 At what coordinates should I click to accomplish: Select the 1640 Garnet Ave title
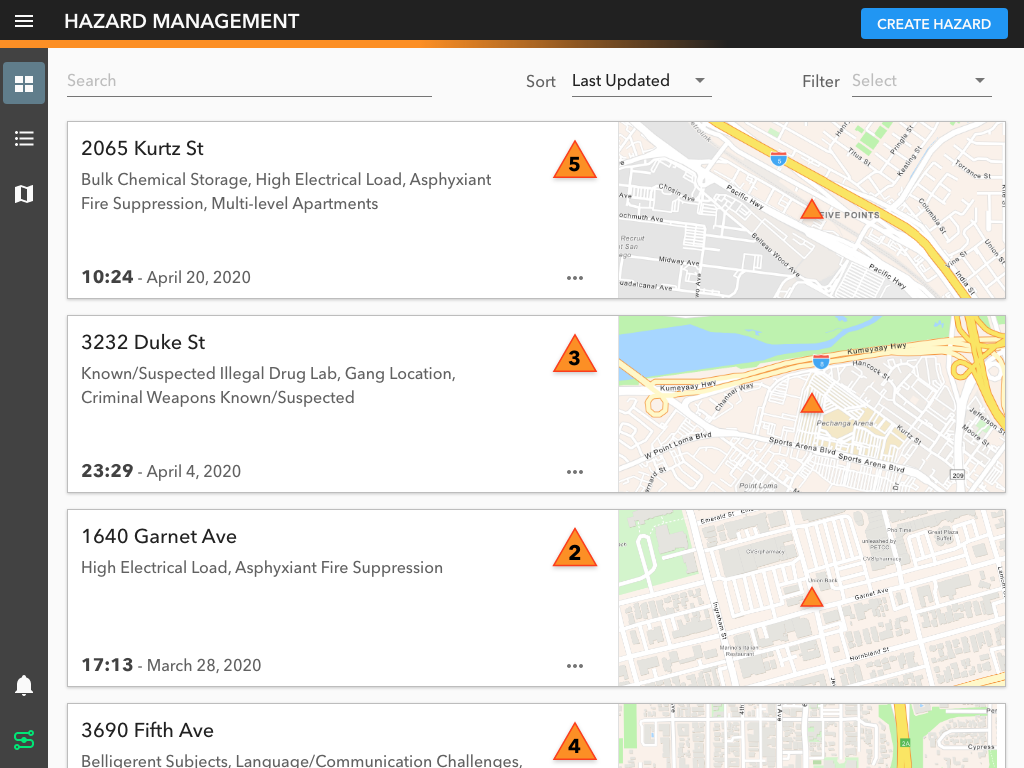click(x=159, y=536)
